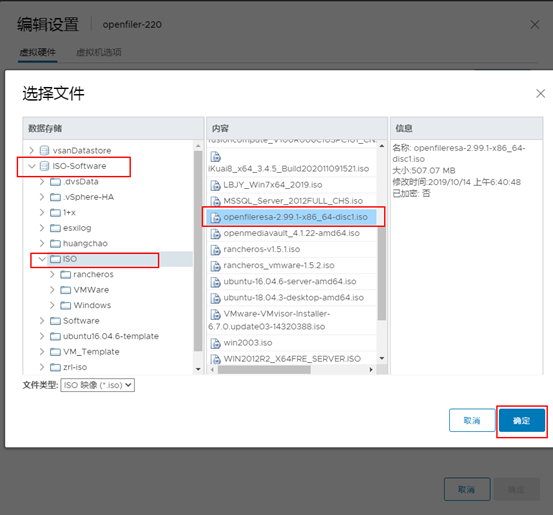Click the openfileresa disc1 iso file icon

pyautogui.click(x=215, y=218)
